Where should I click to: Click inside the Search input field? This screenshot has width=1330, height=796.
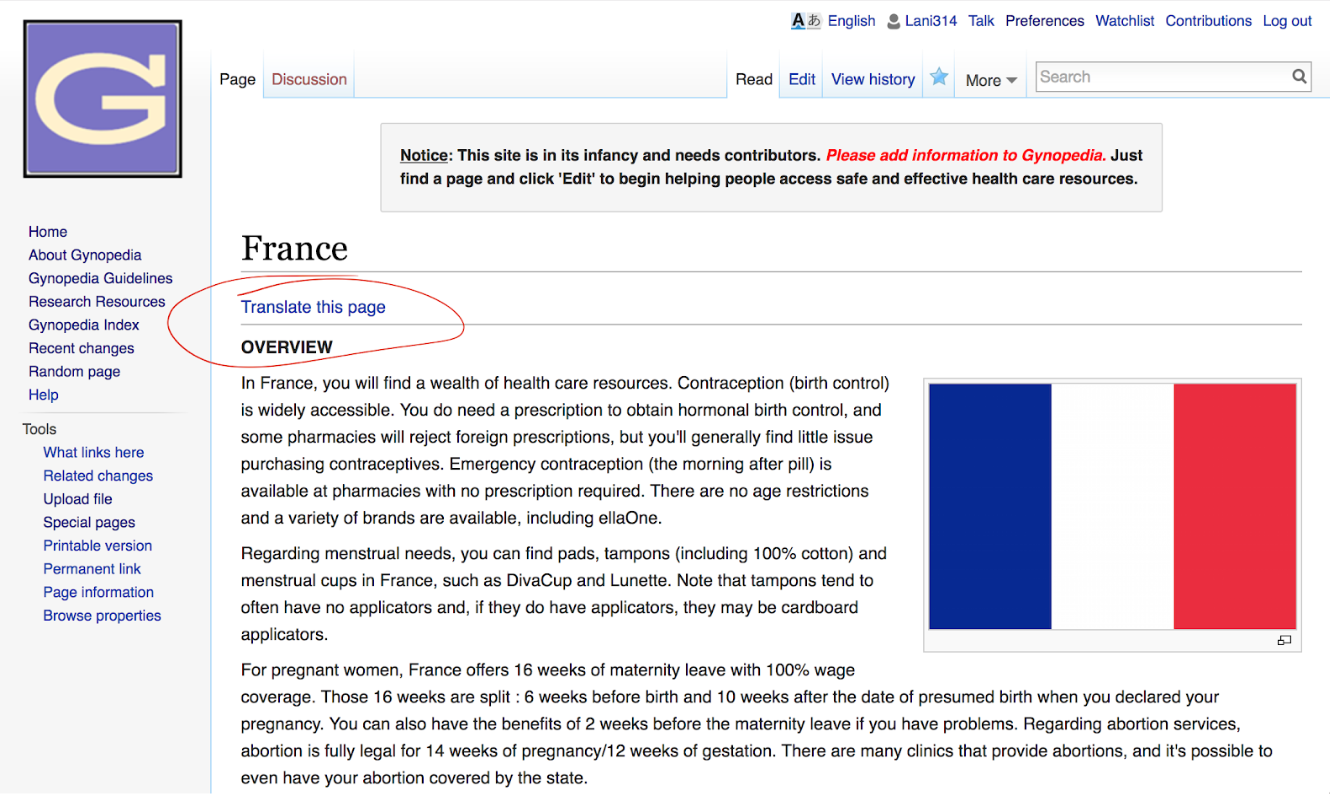tap(1160, 77)
